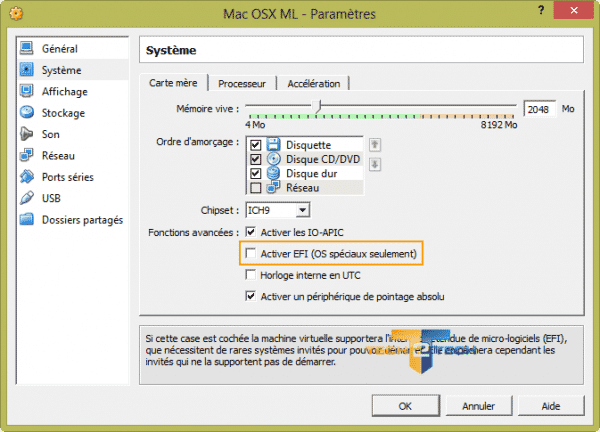Enable Horloge interne en UTC checkbox
Image resolution: width=600 pixels, height=432 pixels.
click(x=251, y=275)
